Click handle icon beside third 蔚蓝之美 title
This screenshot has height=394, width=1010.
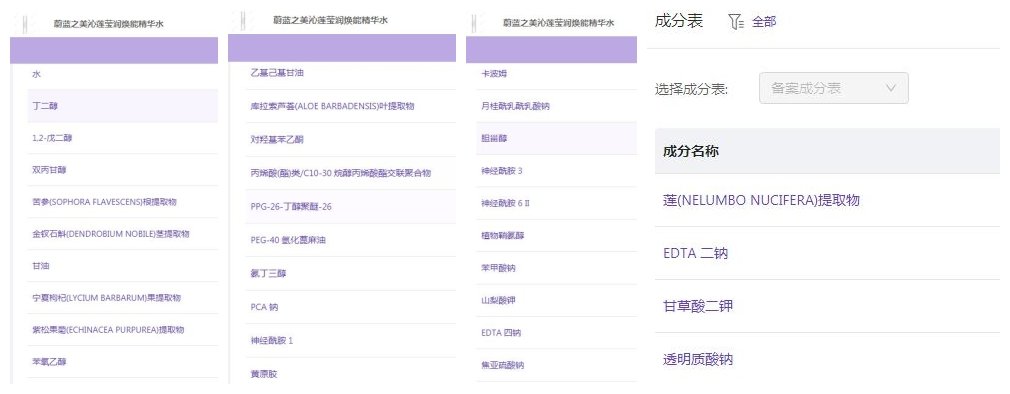click(x=474, y=23)
